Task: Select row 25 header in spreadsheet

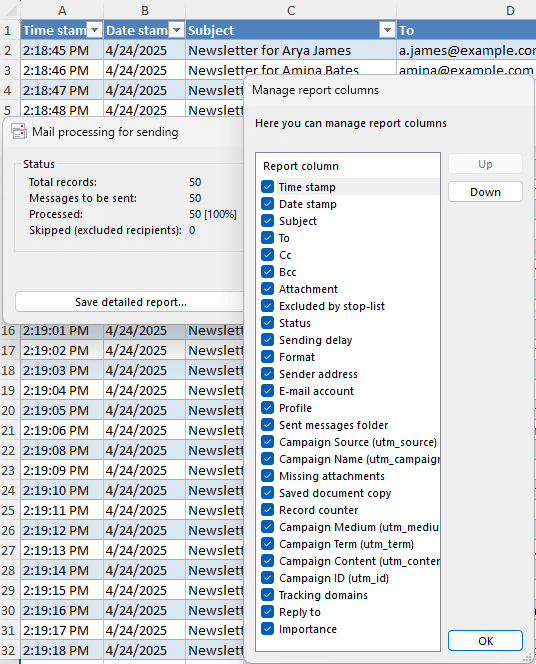Action: pos(8,510)
